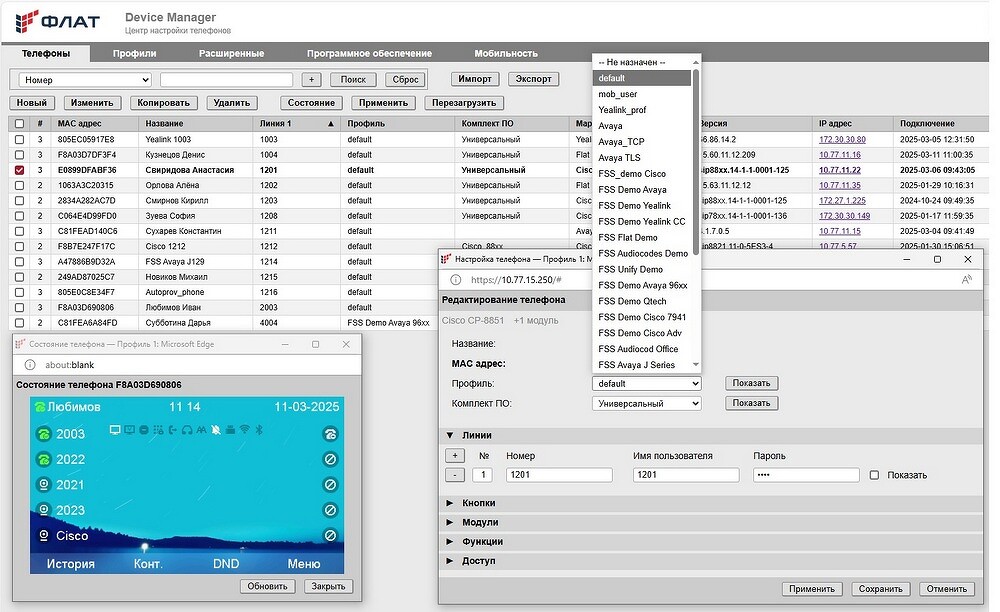Expand the Модули section

click(450, 522)
